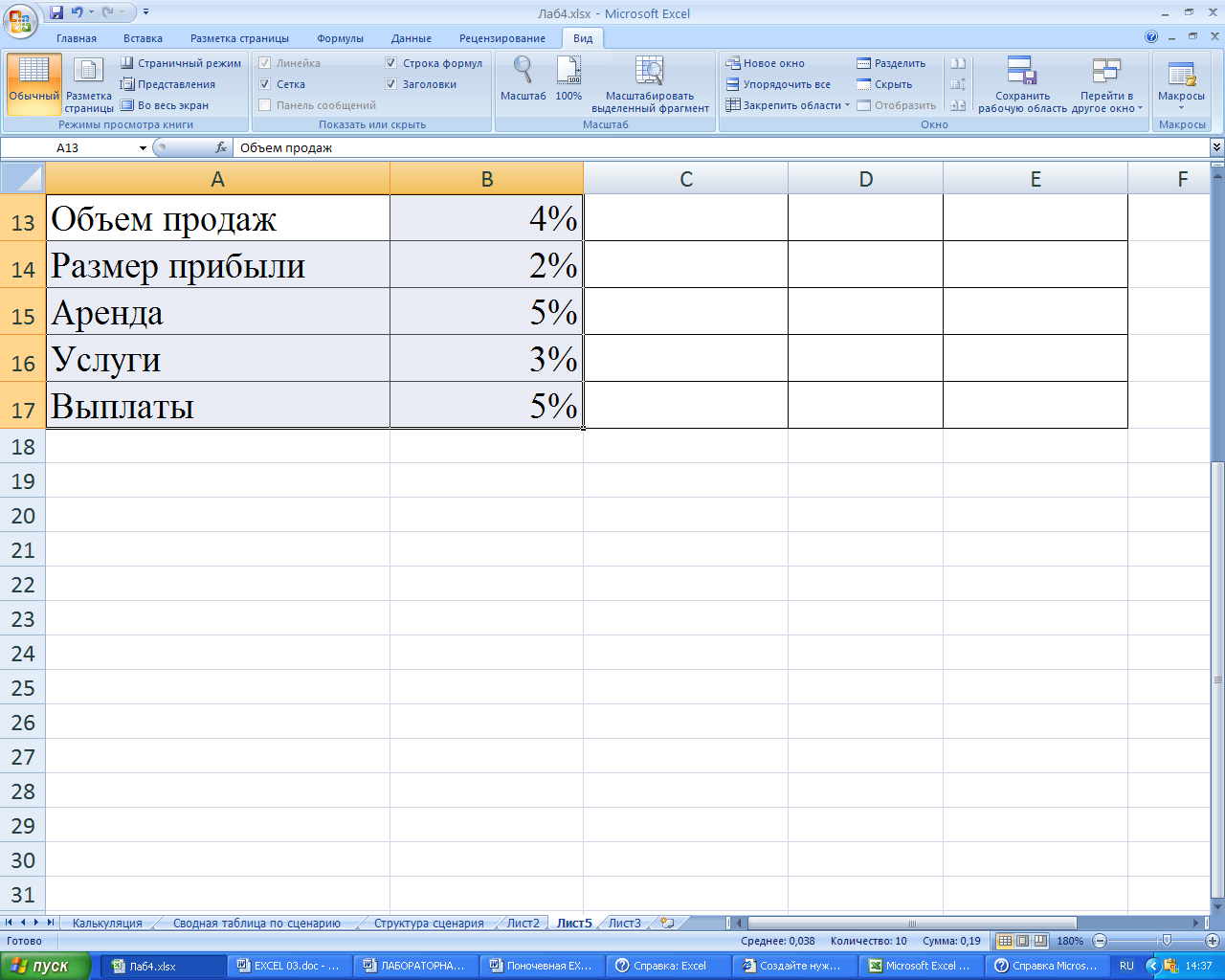Image resolution: width=1225 pixels, height=980 pixels.
Task: Open the Рецензирование ribbon tab
Action: click(x=502, y=38)
